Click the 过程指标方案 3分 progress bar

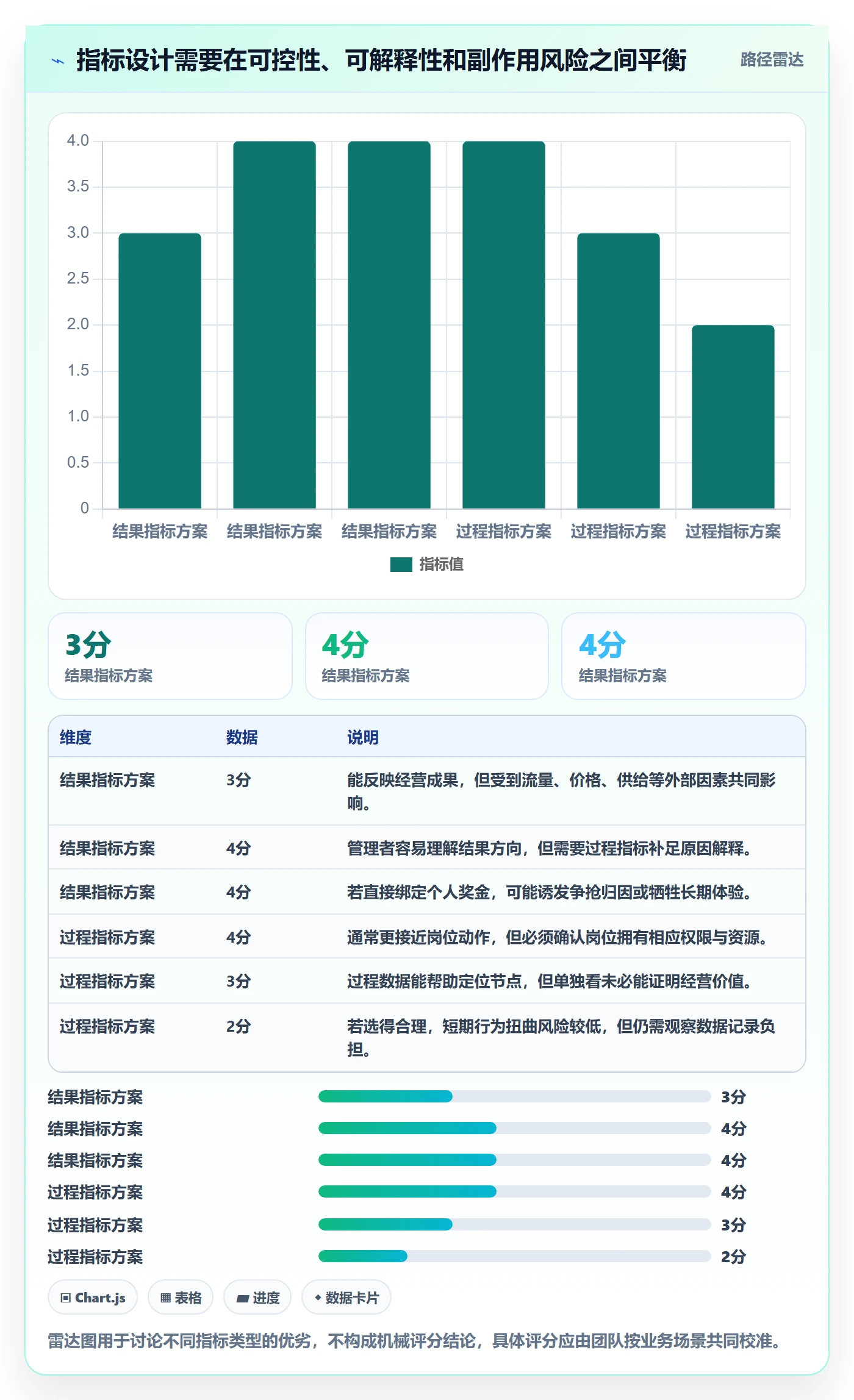point(515,1224)
